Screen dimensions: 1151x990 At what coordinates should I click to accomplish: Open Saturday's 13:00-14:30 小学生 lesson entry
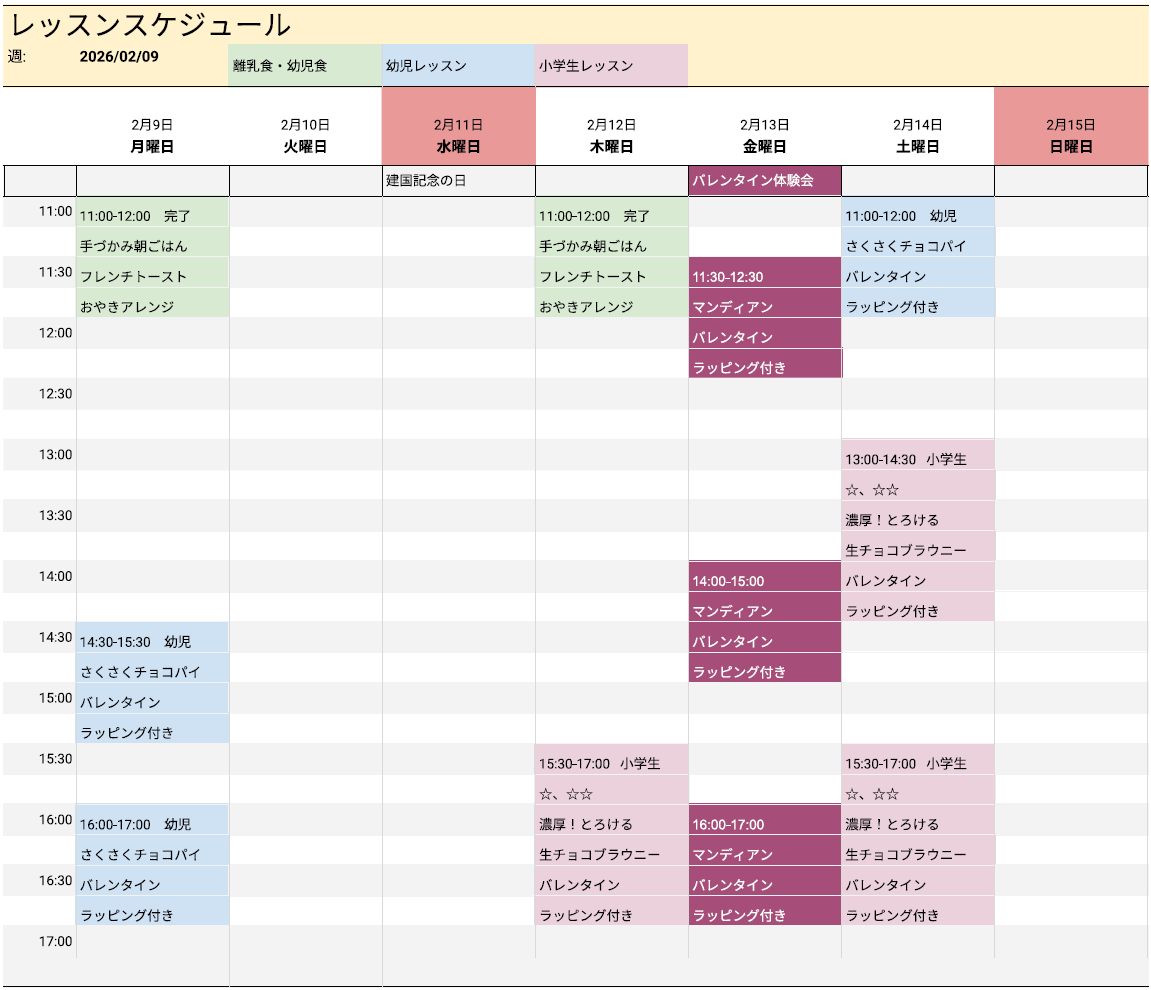[x=917, y=459]
